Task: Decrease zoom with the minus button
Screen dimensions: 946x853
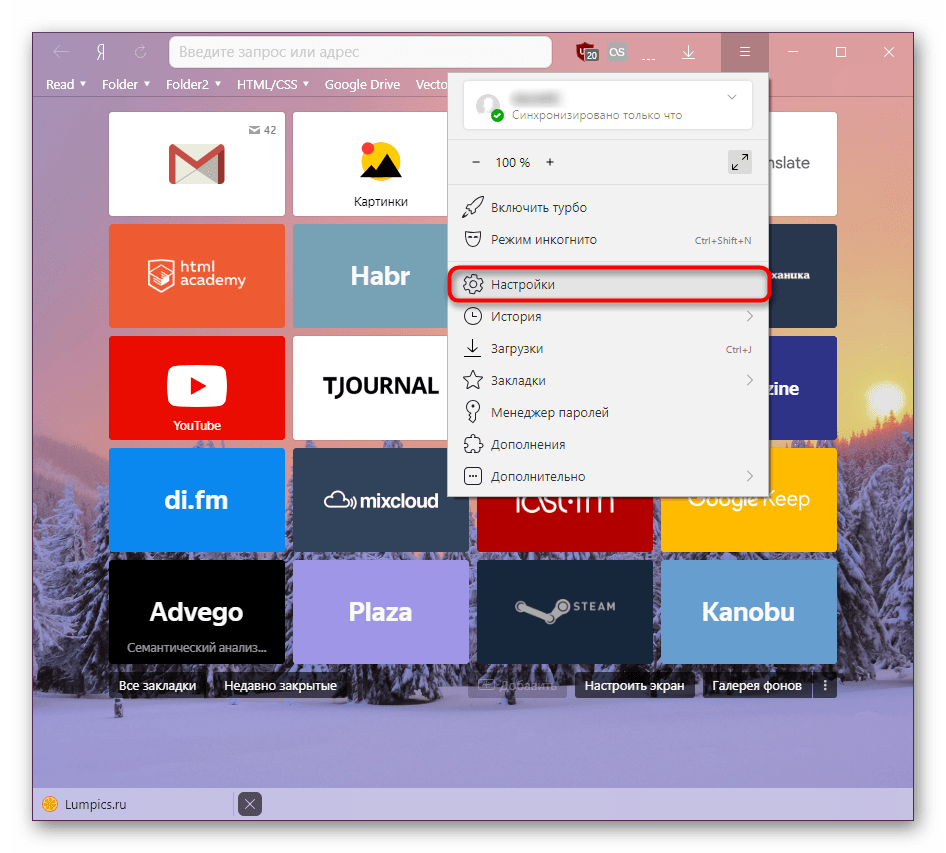Action: (x=476, y=162)
